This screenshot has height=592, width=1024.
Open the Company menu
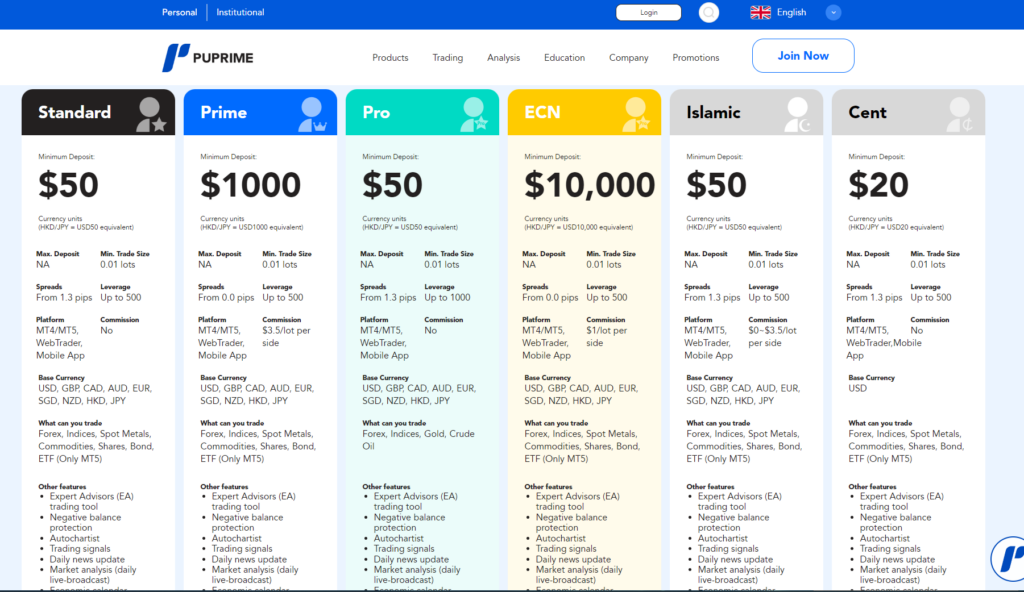(x=628, y=58)
